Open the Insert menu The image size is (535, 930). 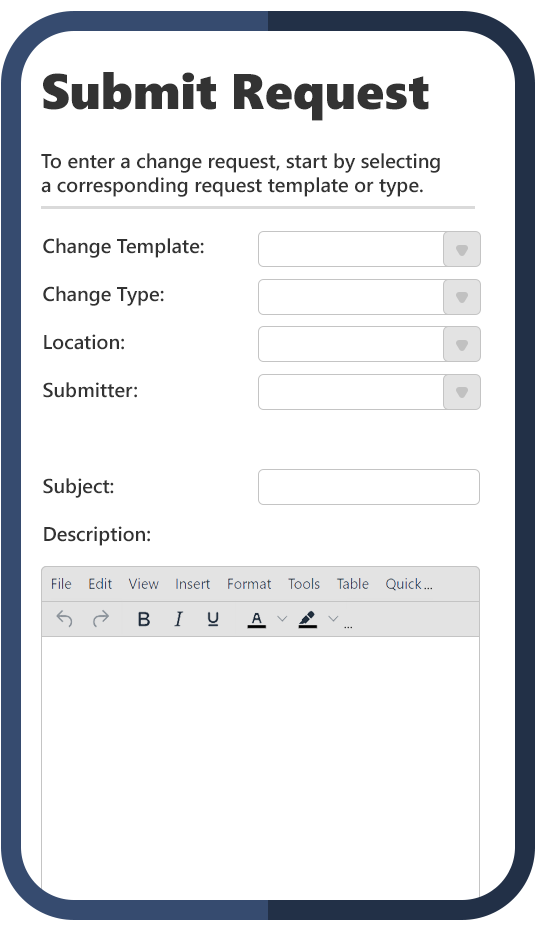pyautogui.click(x=192, y=584)
